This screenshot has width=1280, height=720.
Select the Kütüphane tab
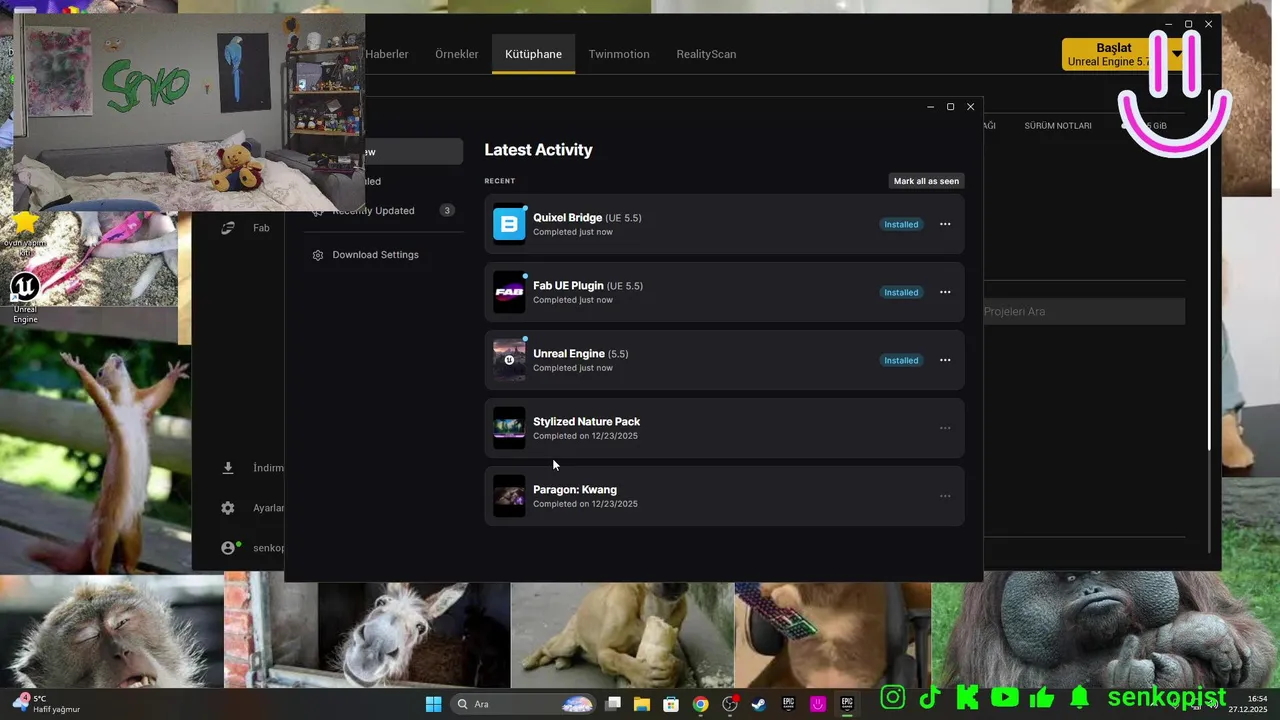coord(533,54)
